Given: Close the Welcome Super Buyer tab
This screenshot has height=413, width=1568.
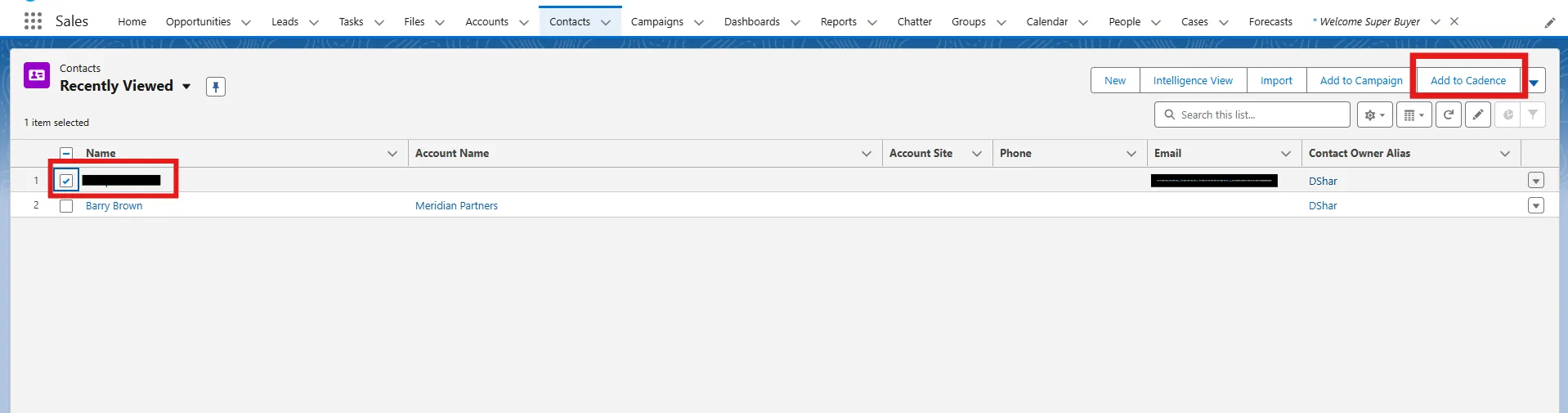Looking at the screenshot, I should pyautogui.click(x=1454, y=21).
